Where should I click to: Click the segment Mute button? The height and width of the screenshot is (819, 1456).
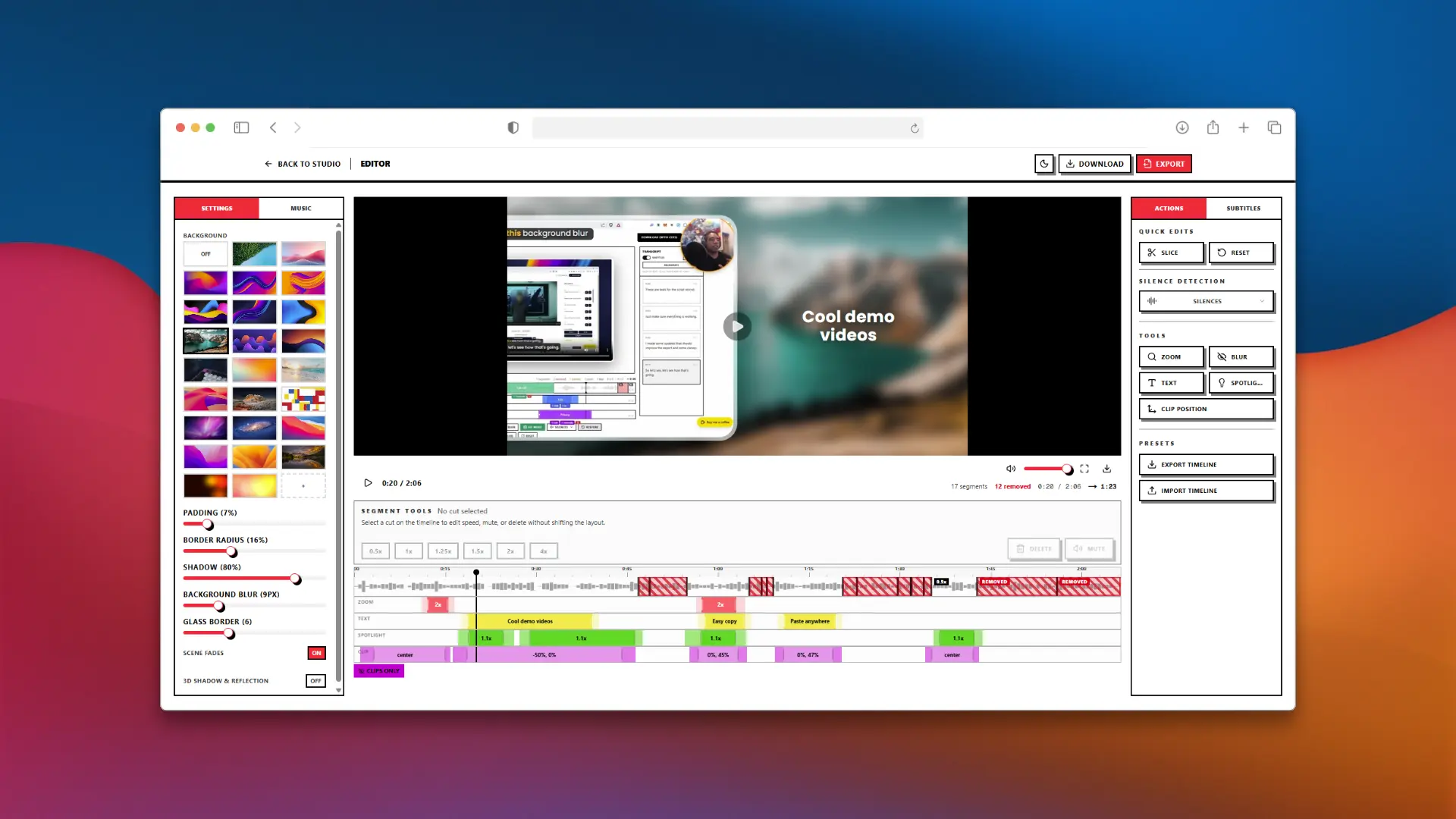point(1089,549)
